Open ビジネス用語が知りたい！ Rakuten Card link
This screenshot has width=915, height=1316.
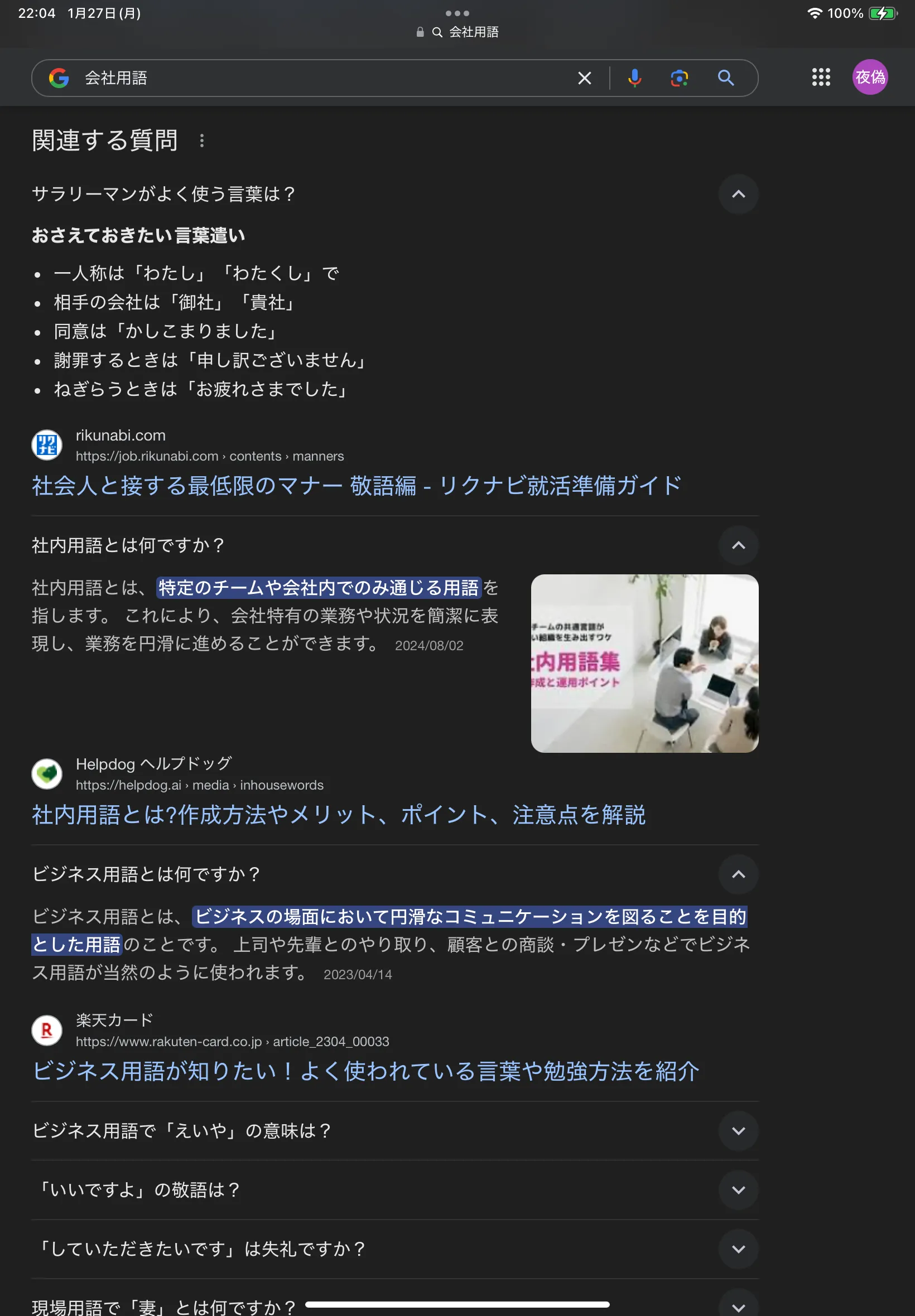point(366,1071)
